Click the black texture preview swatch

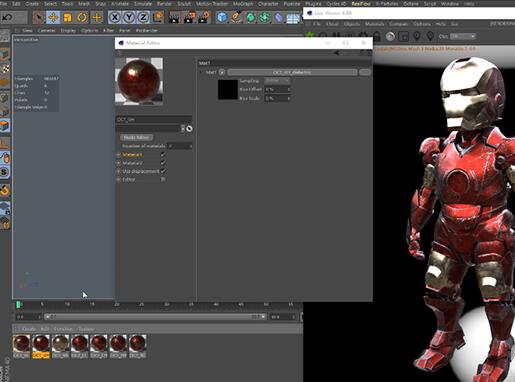[228, 89]
